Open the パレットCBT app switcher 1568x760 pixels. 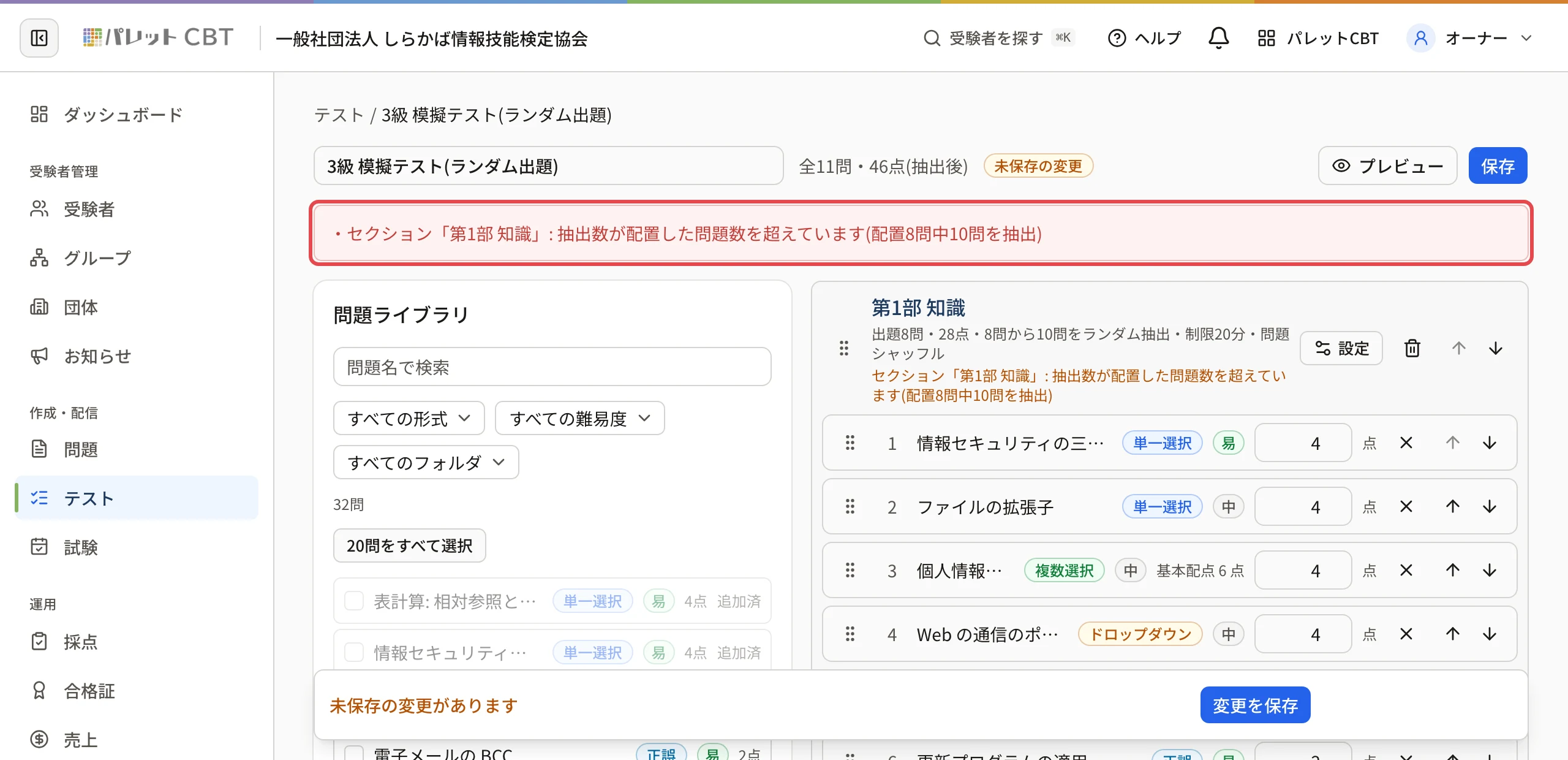[1317, 38]
